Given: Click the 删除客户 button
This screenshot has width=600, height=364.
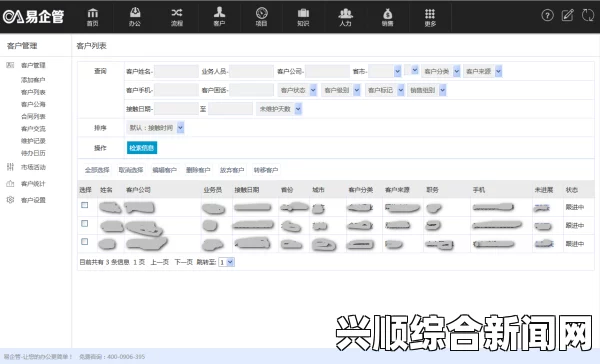Looking at the screenshot, I should pos(198,170).
